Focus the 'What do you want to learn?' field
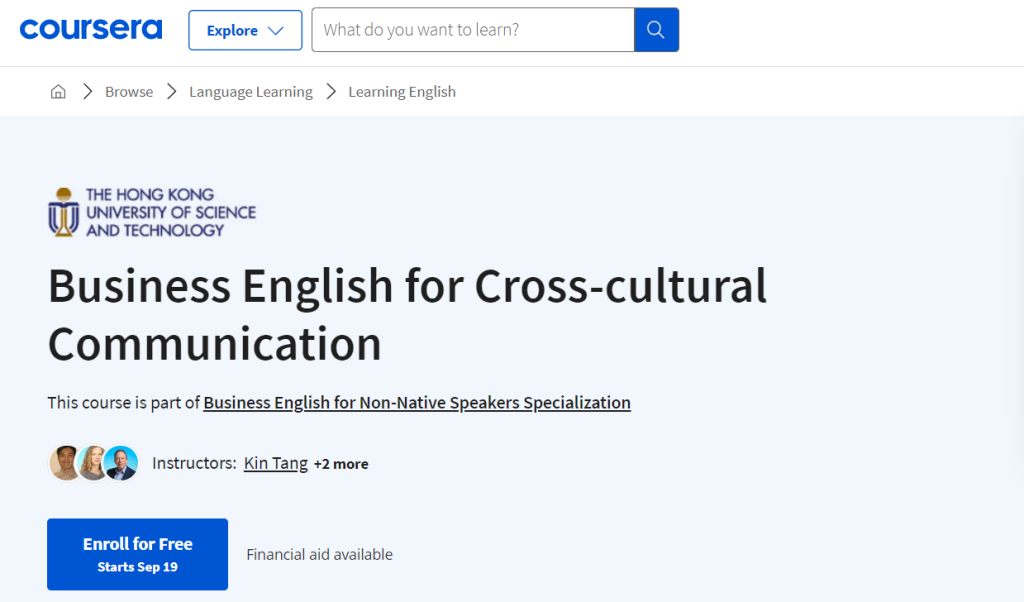1024x602 pixels. [473, 30]
